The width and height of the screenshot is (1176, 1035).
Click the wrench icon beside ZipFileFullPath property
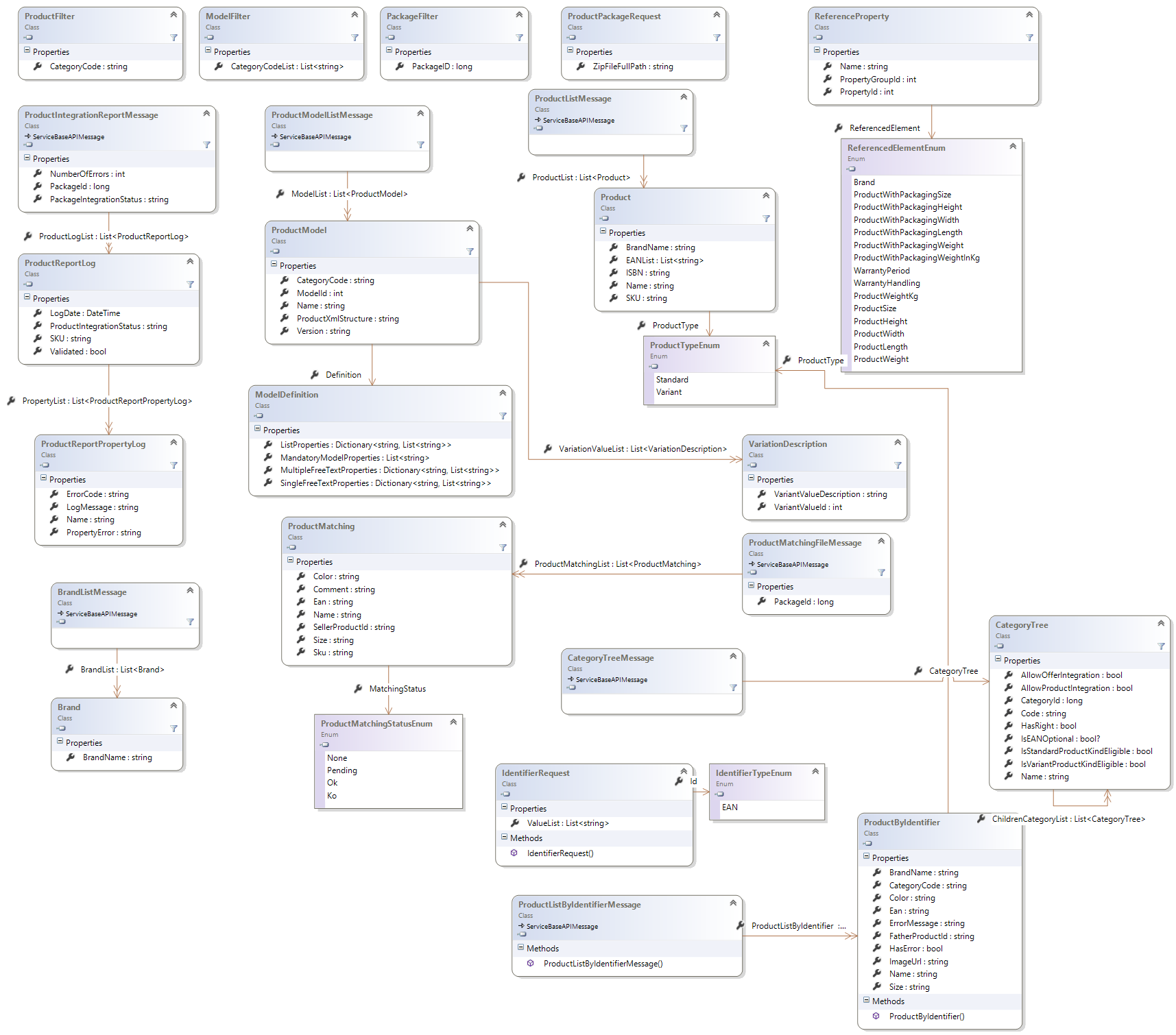581,66
